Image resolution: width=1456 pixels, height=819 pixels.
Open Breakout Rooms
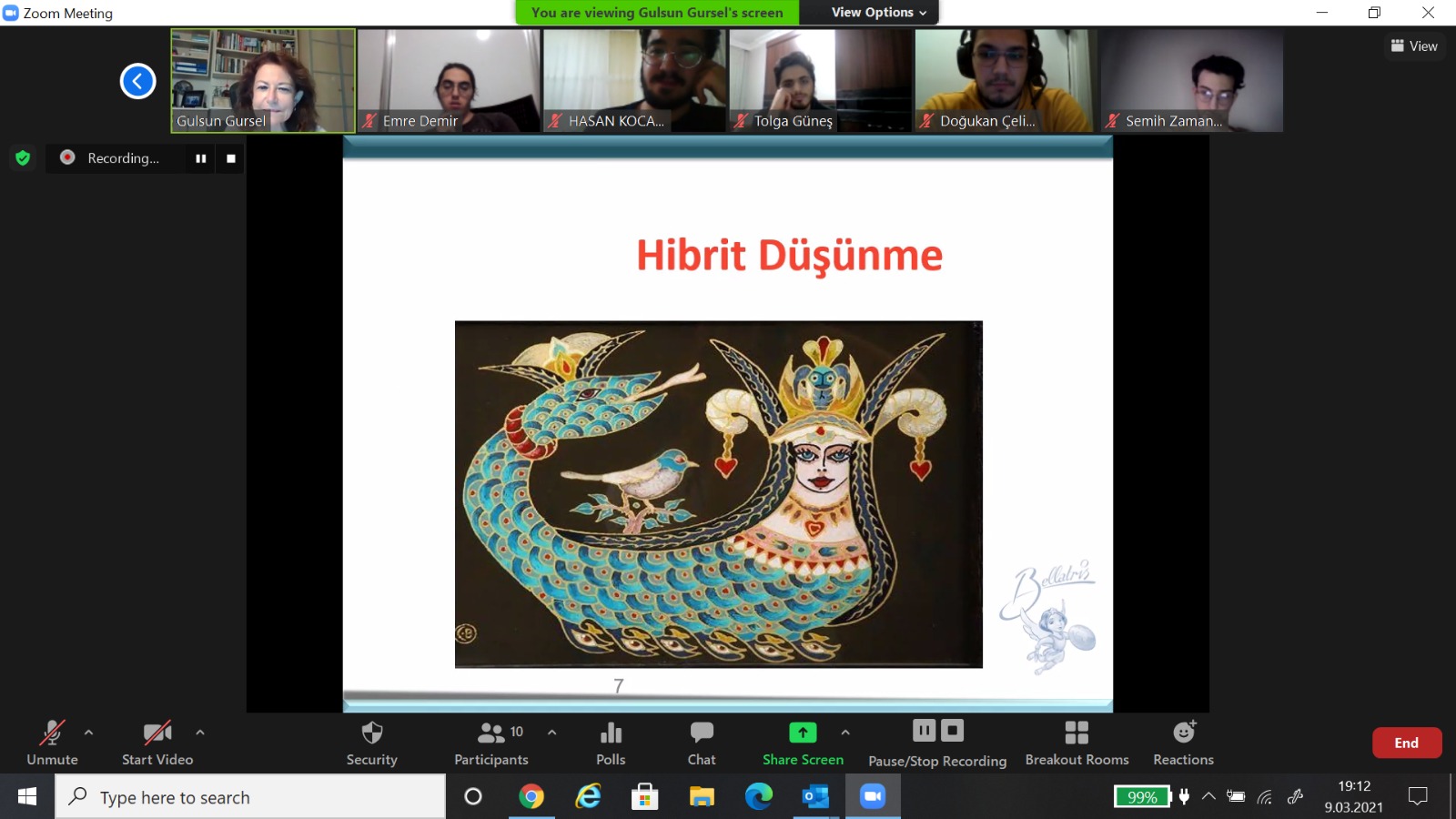click(x=1077, y=733)
